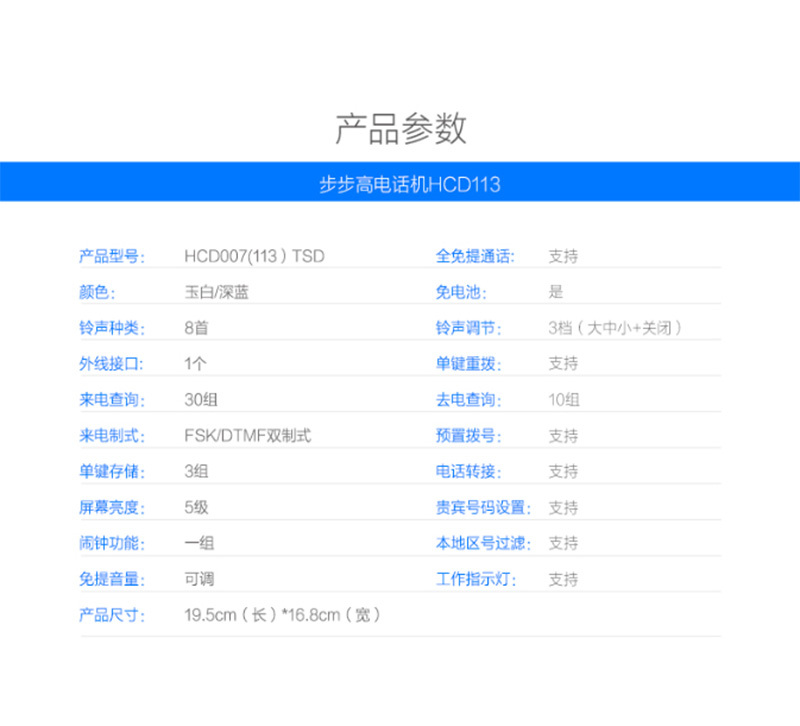Select the 全免提通话 label

(475, 256)
